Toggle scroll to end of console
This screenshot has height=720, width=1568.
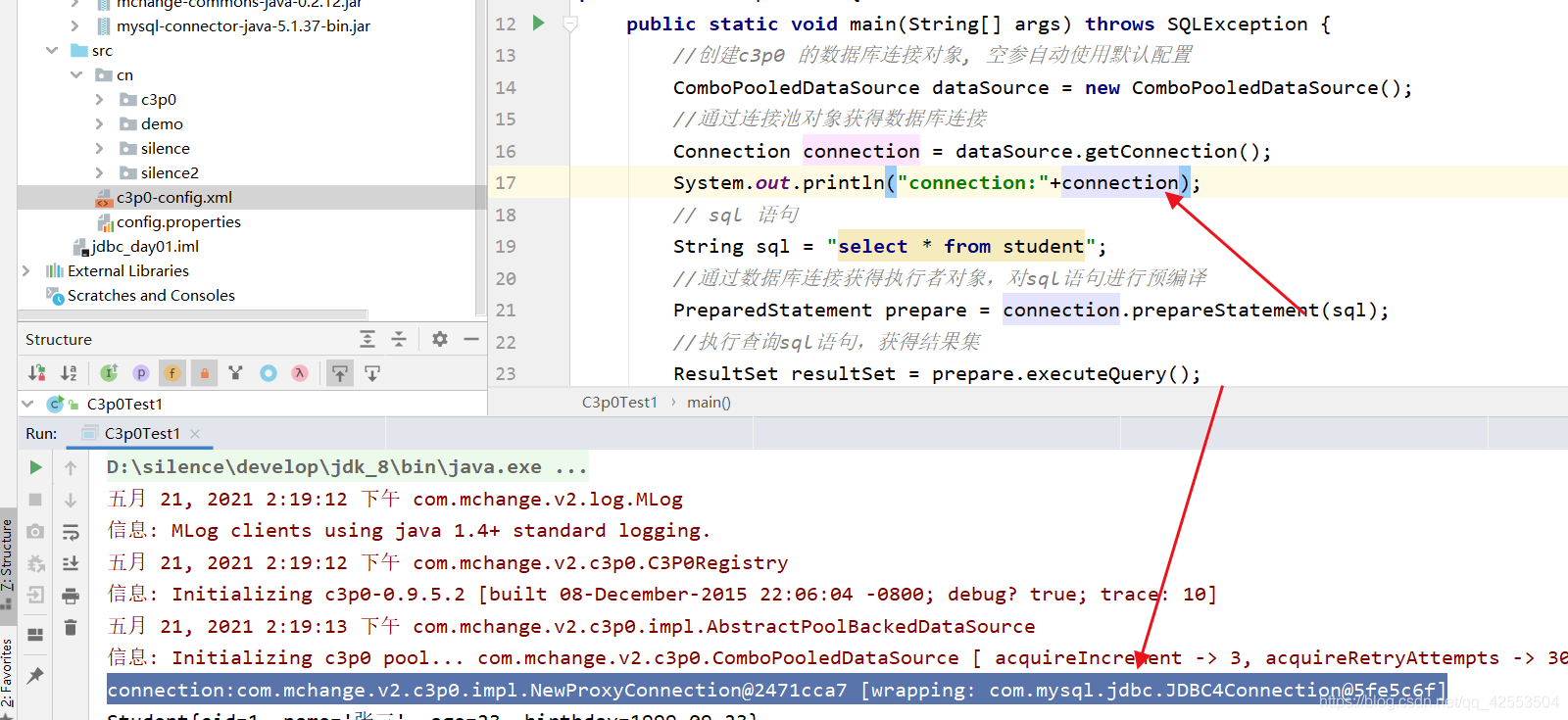(71, 563)
